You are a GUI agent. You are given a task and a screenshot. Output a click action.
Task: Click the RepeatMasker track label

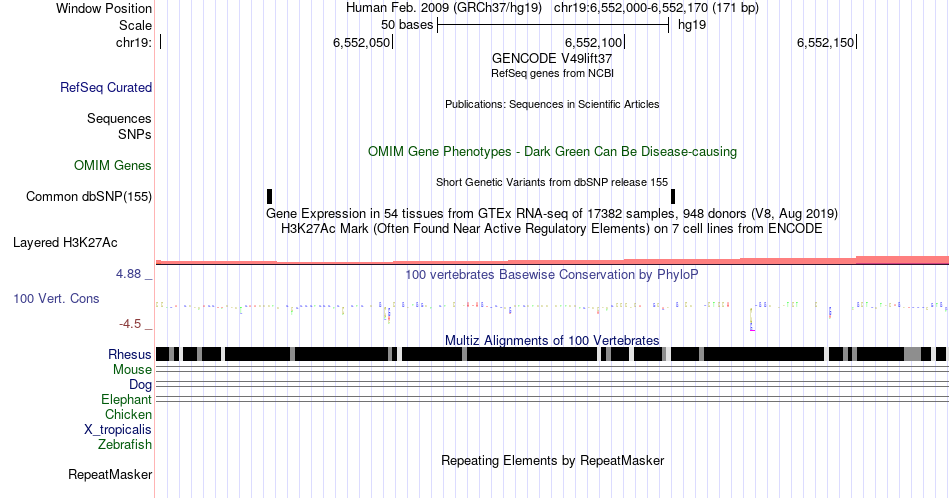click(110, 474)
